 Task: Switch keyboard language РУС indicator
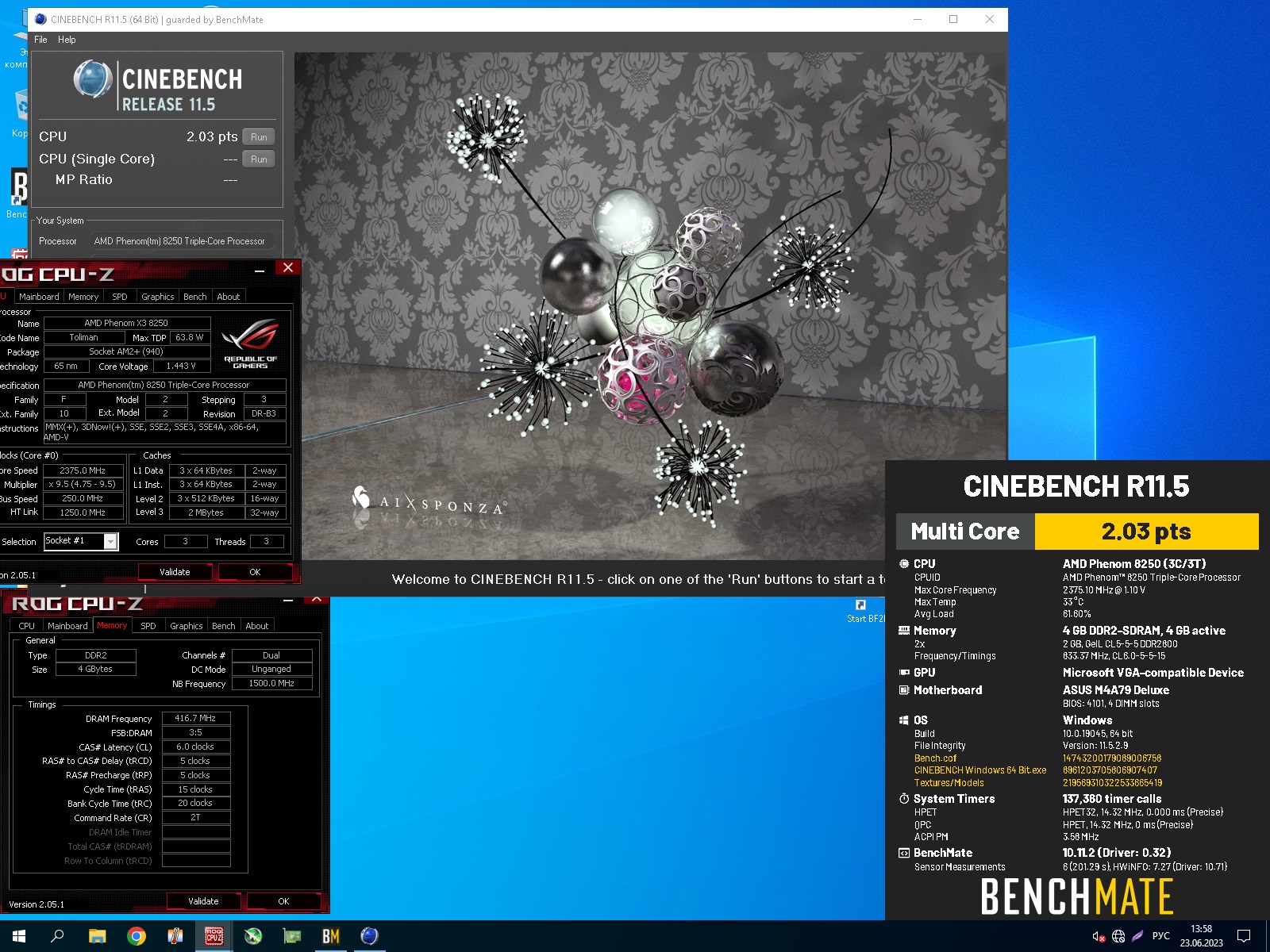click(1160, 936)
